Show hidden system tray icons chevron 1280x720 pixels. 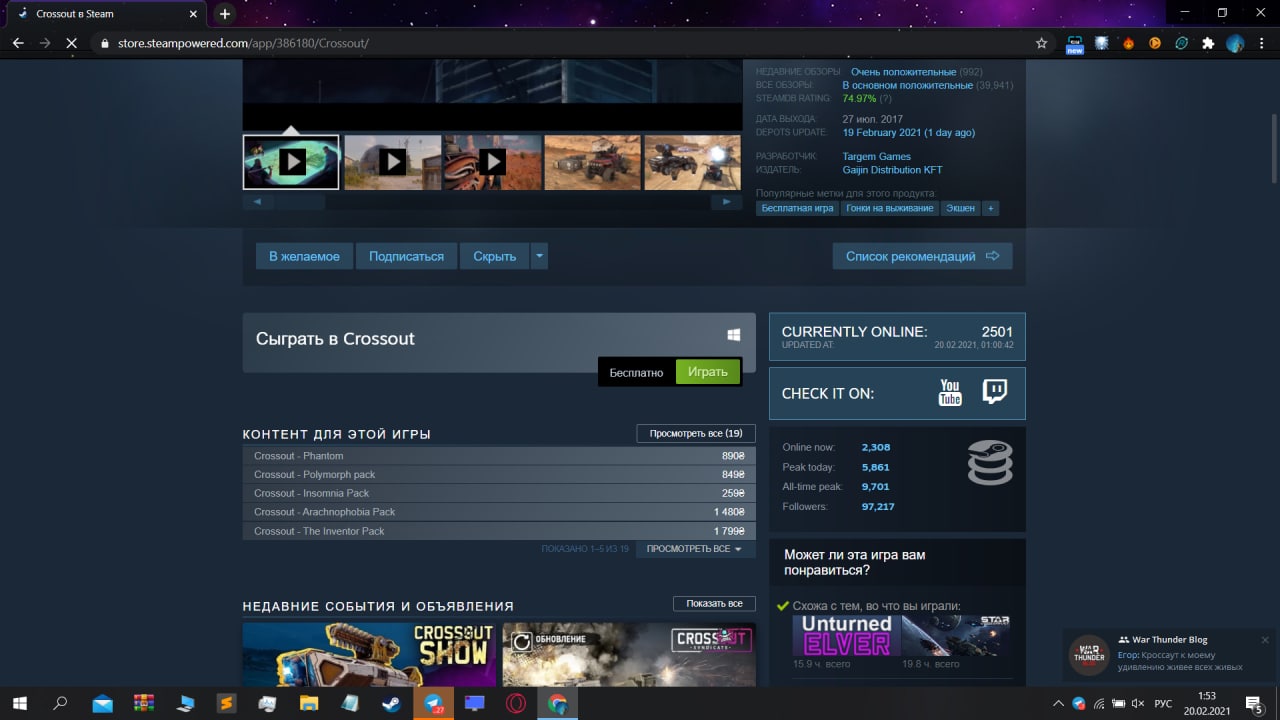point(1060,703)
